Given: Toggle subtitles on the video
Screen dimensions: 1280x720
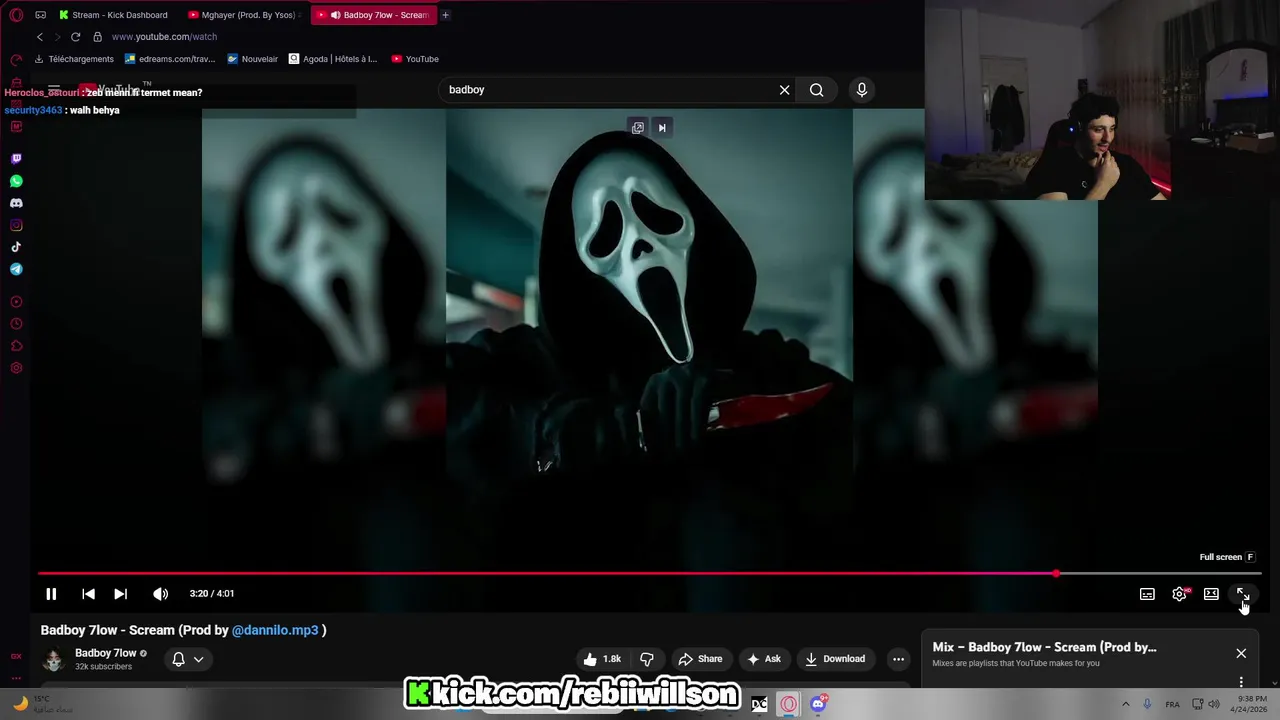Looking at the screenshot, I should [x=1147, y=594].
